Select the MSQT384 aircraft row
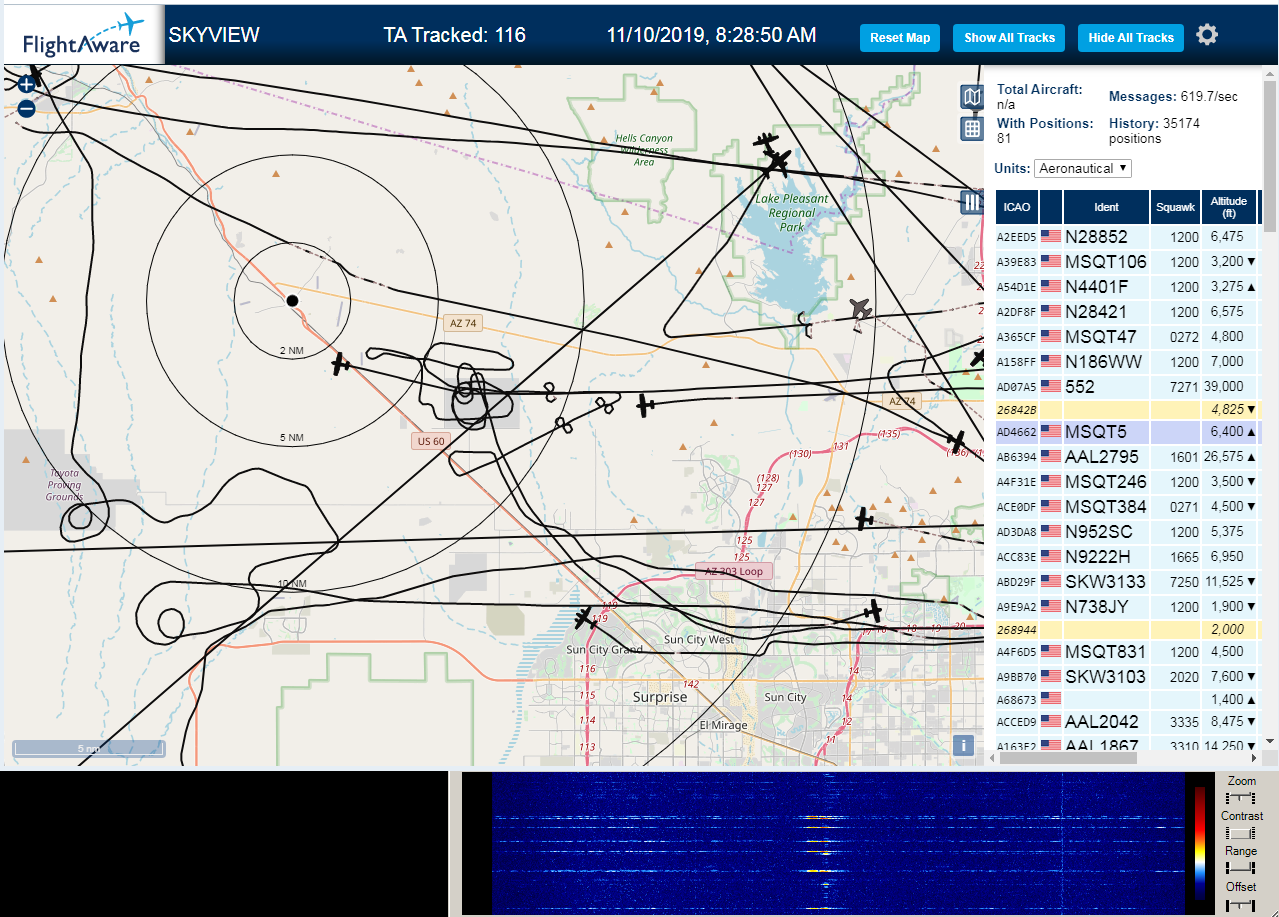Image resolution: width=1279 pixels, height=917 pixels. [x=1129, y=507]
